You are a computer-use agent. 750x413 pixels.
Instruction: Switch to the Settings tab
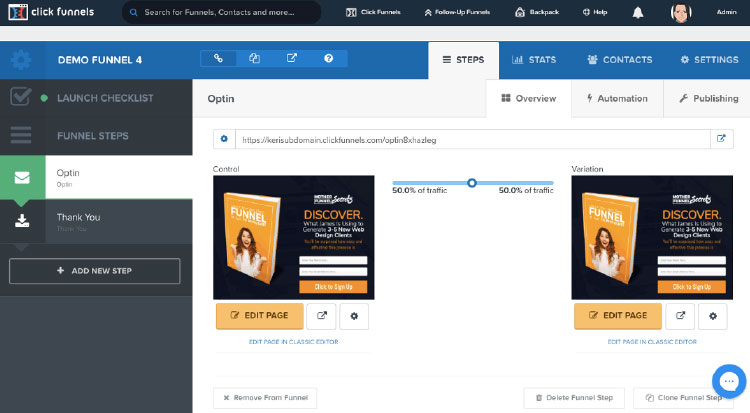coord(709,60)
